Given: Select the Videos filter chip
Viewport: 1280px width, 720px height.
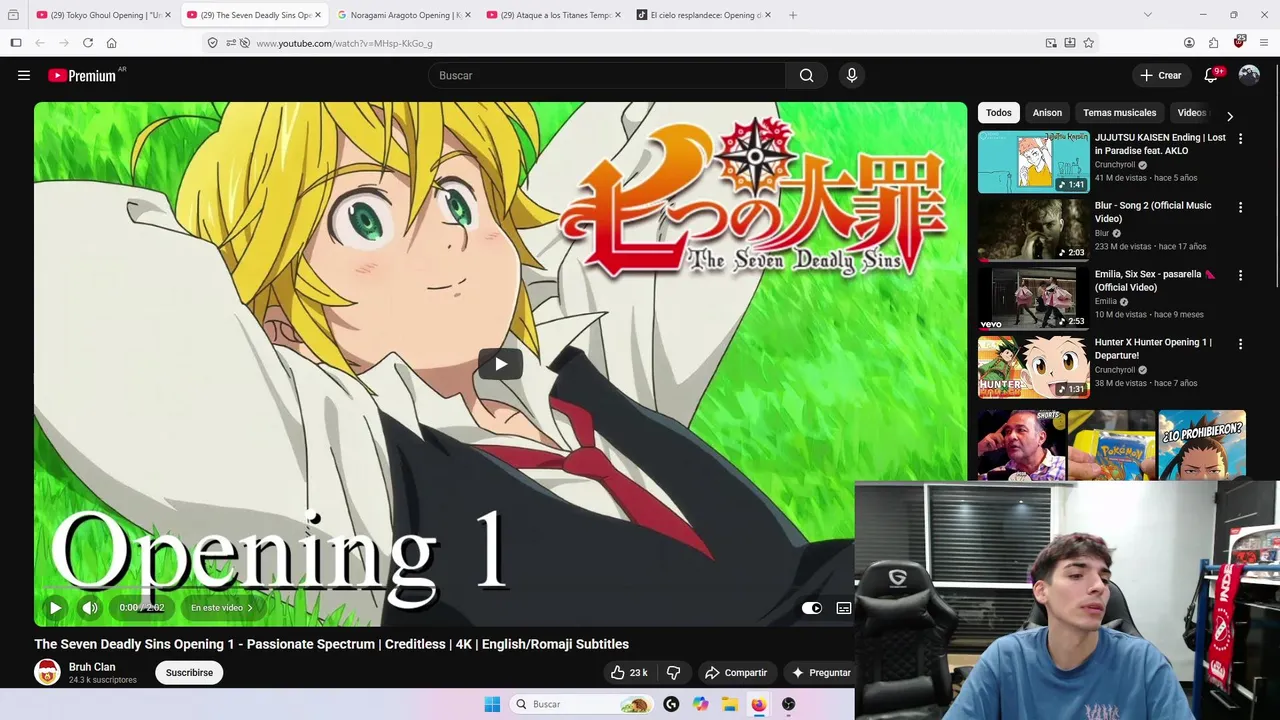Looking at the screenshot, I should pyautogui.click(x=1191, y=113).
